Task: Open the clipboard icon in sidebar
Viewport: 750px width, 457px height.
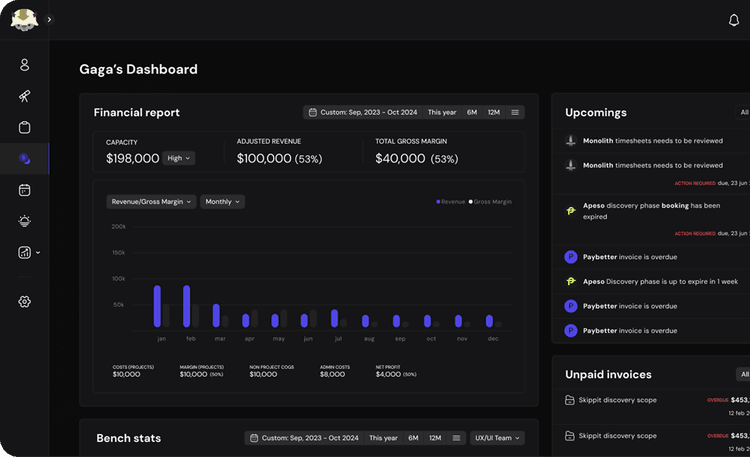Action: (x=25, y=127)
